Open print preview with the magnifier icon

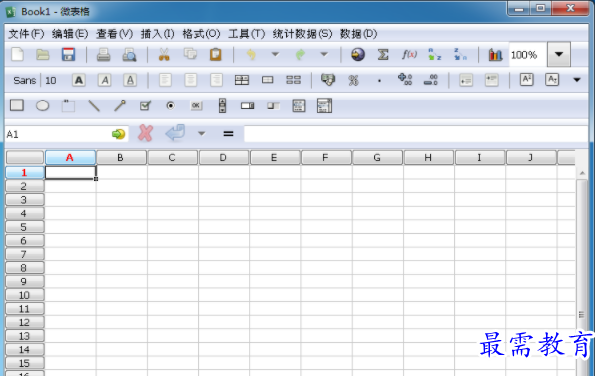[x=129, y=54]
